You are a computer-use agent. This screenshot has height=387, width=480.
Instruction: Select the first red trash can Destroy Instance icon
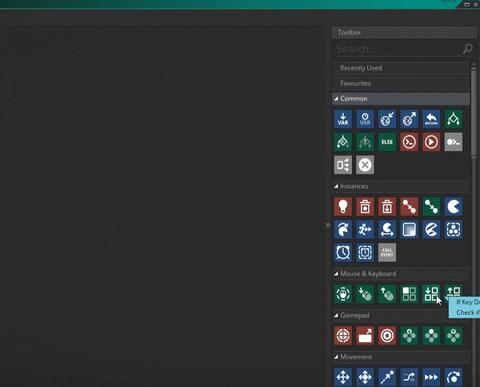point(365,207)
